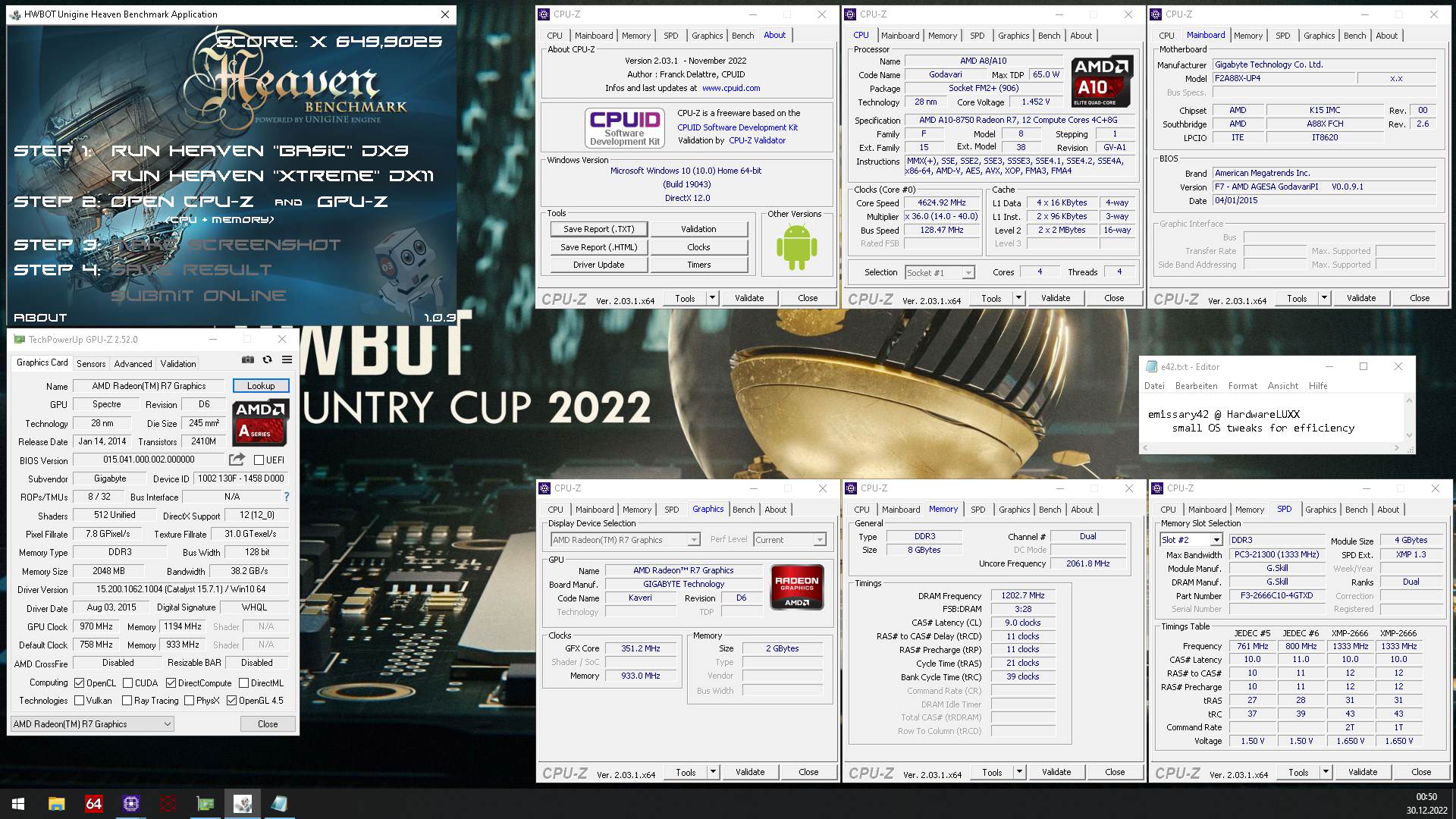Click the editor's vertical scrollbar

(x=1409, y=417)
